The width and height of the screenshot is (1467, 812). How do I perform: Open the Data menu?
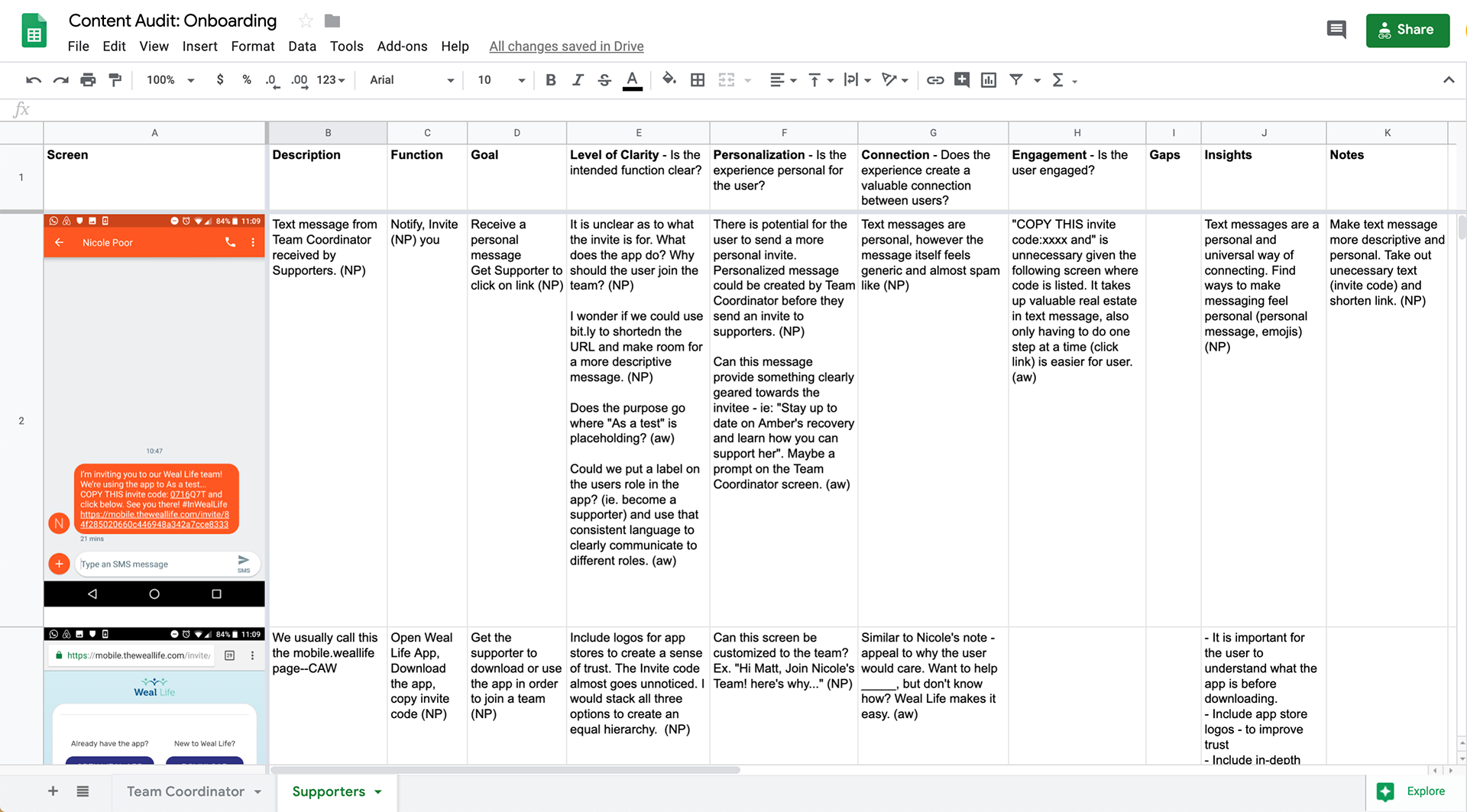click(302, 47)
